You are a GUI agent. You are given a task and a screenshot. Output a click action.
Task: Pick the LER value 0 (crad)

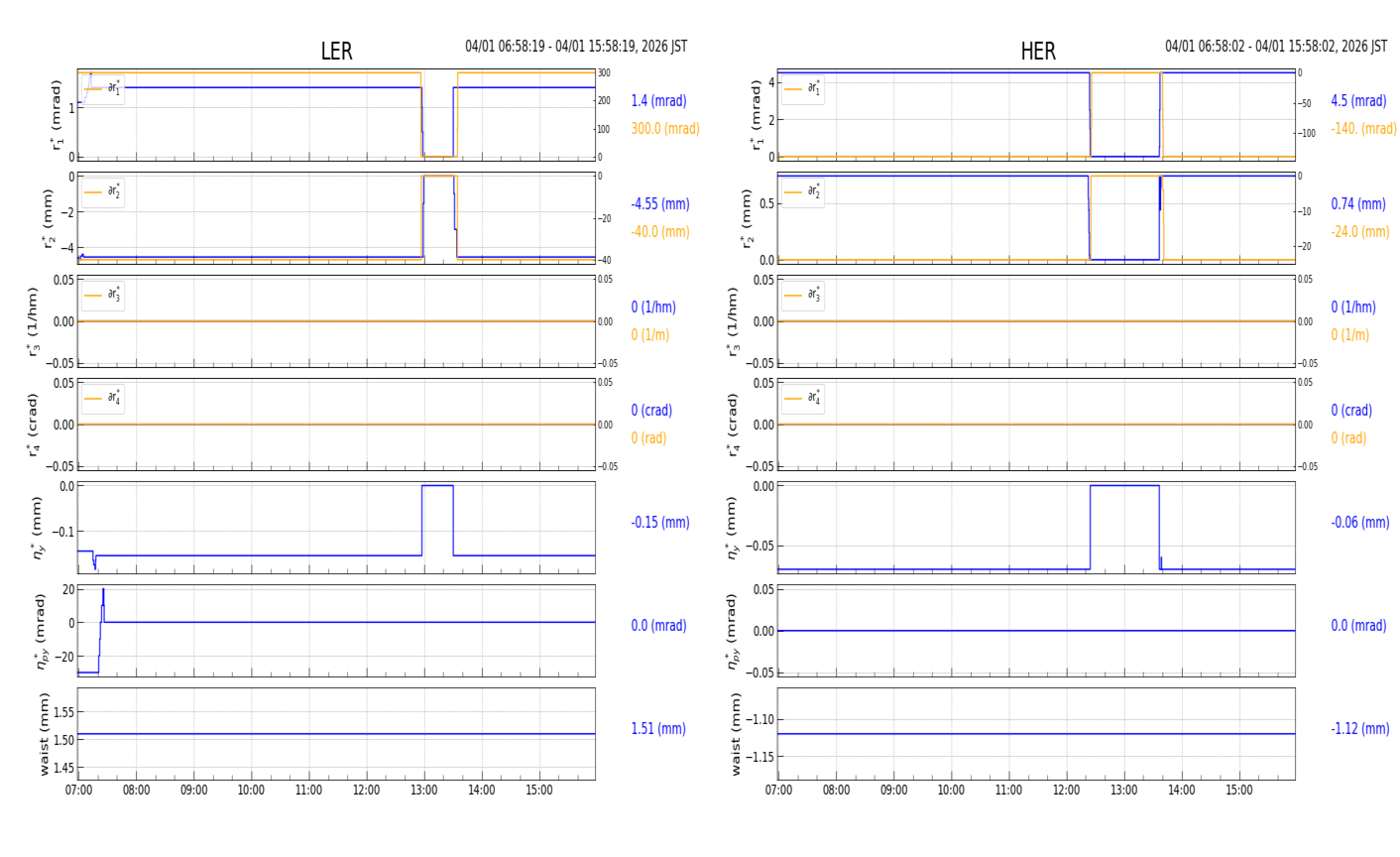coord(651,411)
